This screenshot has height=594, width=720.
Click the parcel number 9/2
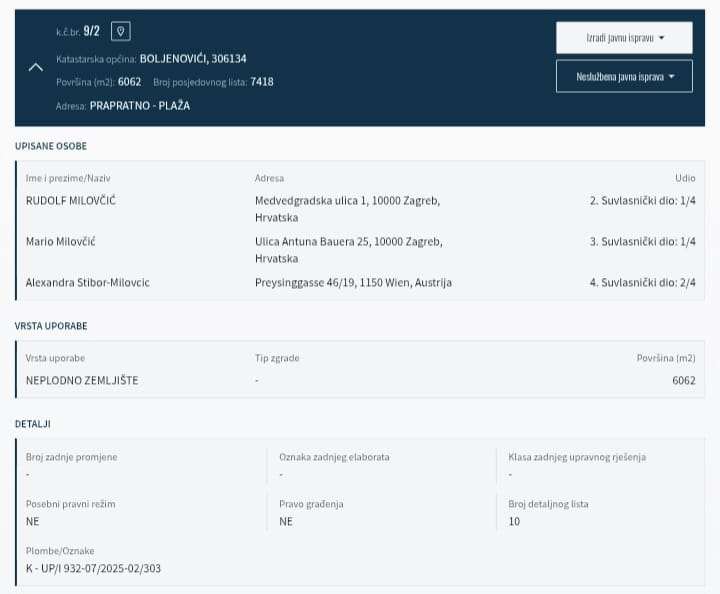[91, 31]
